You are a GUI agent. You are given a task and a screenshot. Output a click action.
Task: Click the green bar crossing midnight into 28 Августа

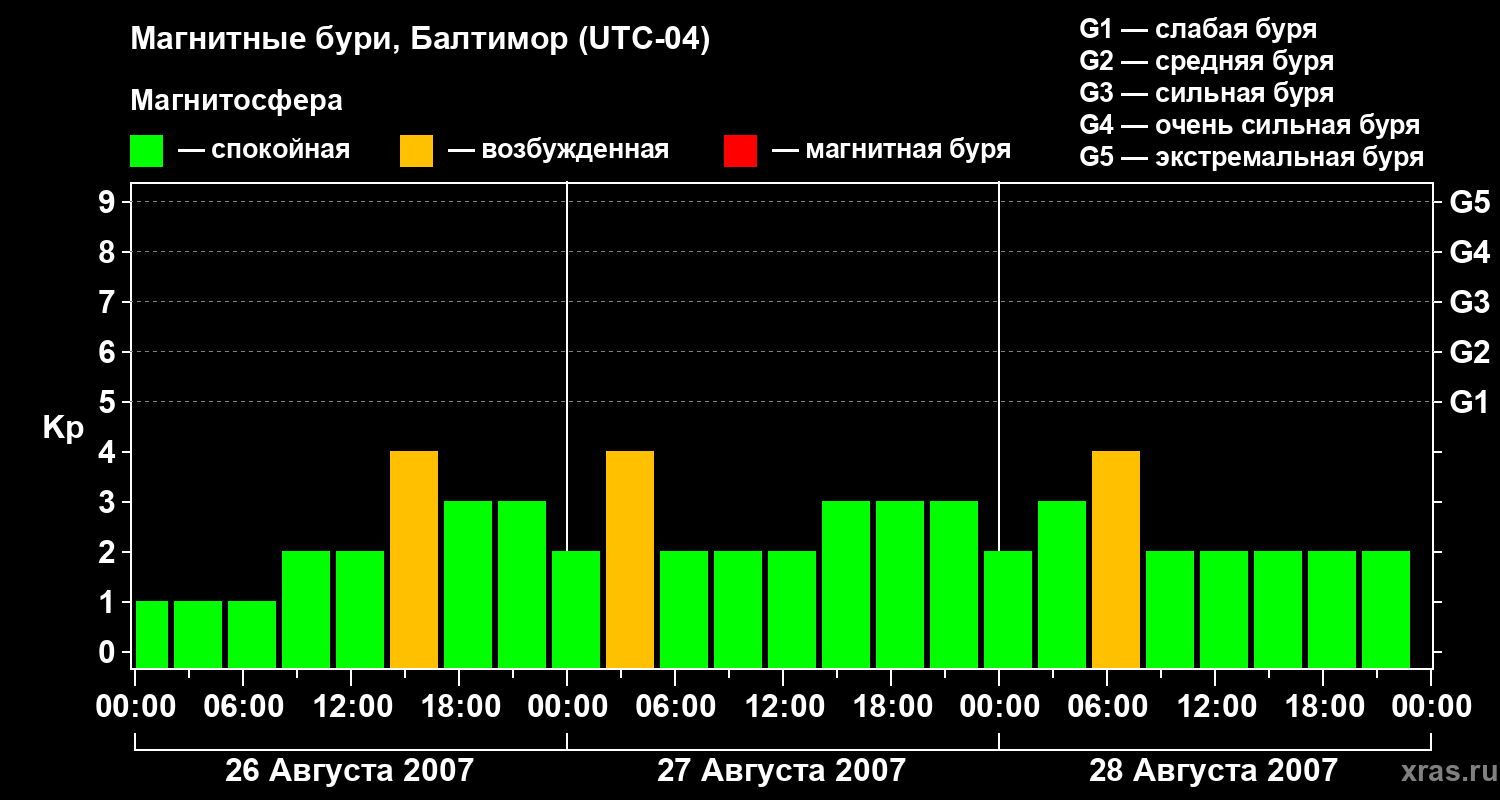[x=1008, y=610]
